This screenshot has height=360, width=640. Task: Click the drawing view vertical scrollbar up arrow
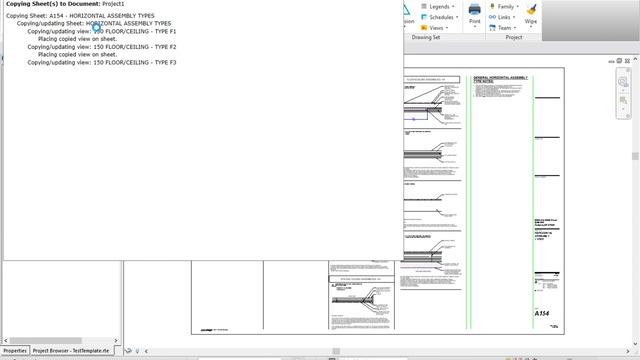(635, 60)
